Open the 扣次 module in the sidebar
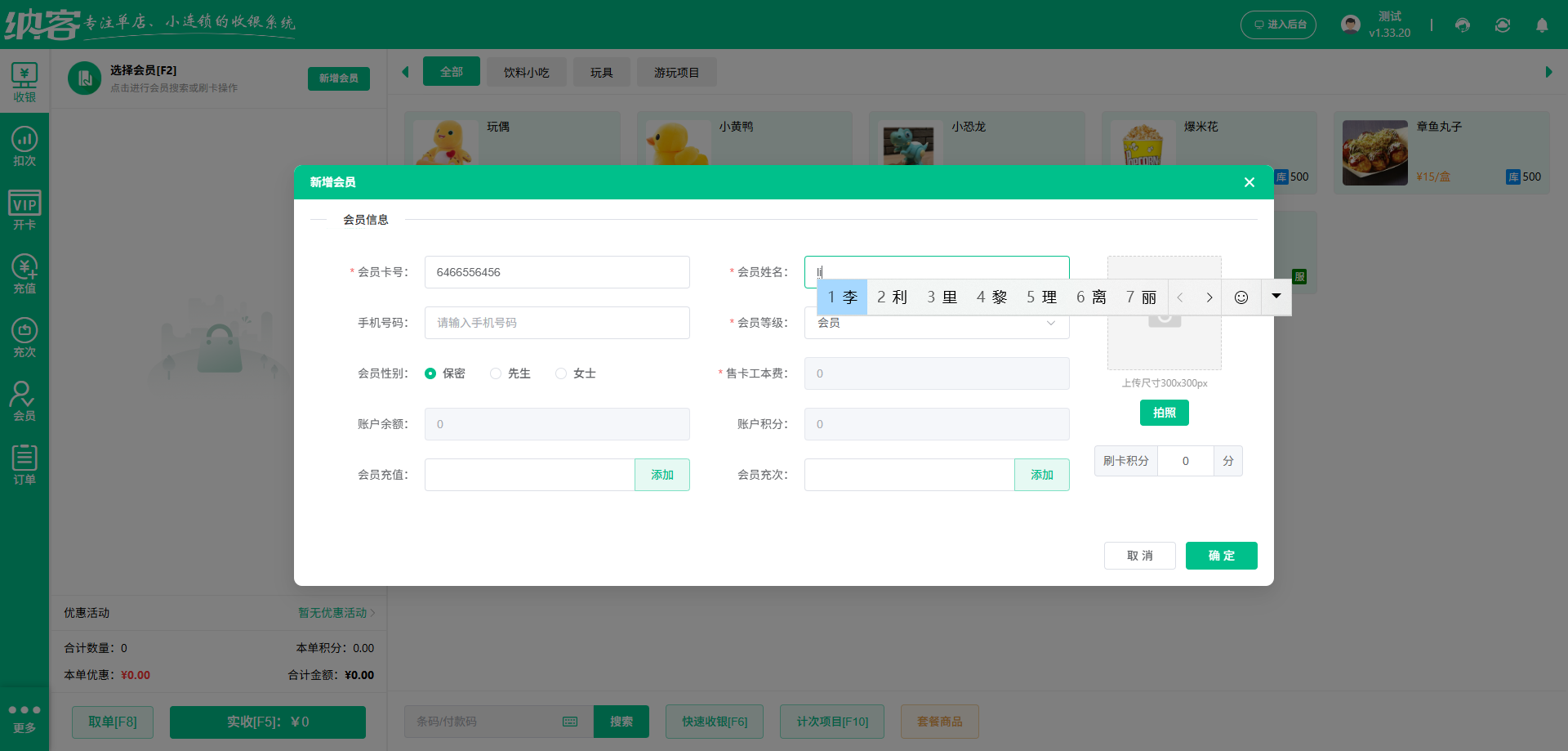Viewport: 1568px width, 751px height. pyautogui.click(x=24, y=147)
